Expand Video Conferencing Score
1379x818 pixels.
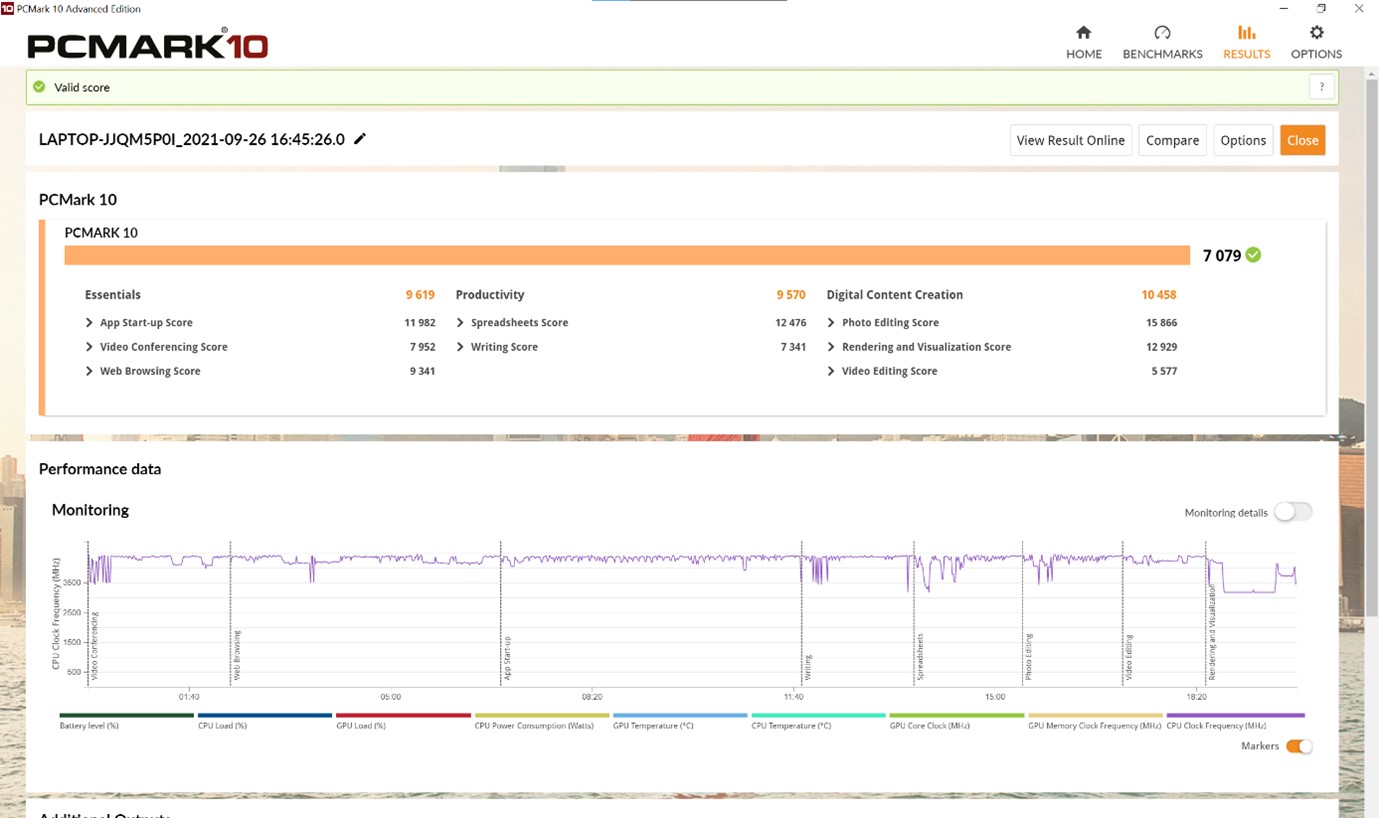[x=90, y=347]
